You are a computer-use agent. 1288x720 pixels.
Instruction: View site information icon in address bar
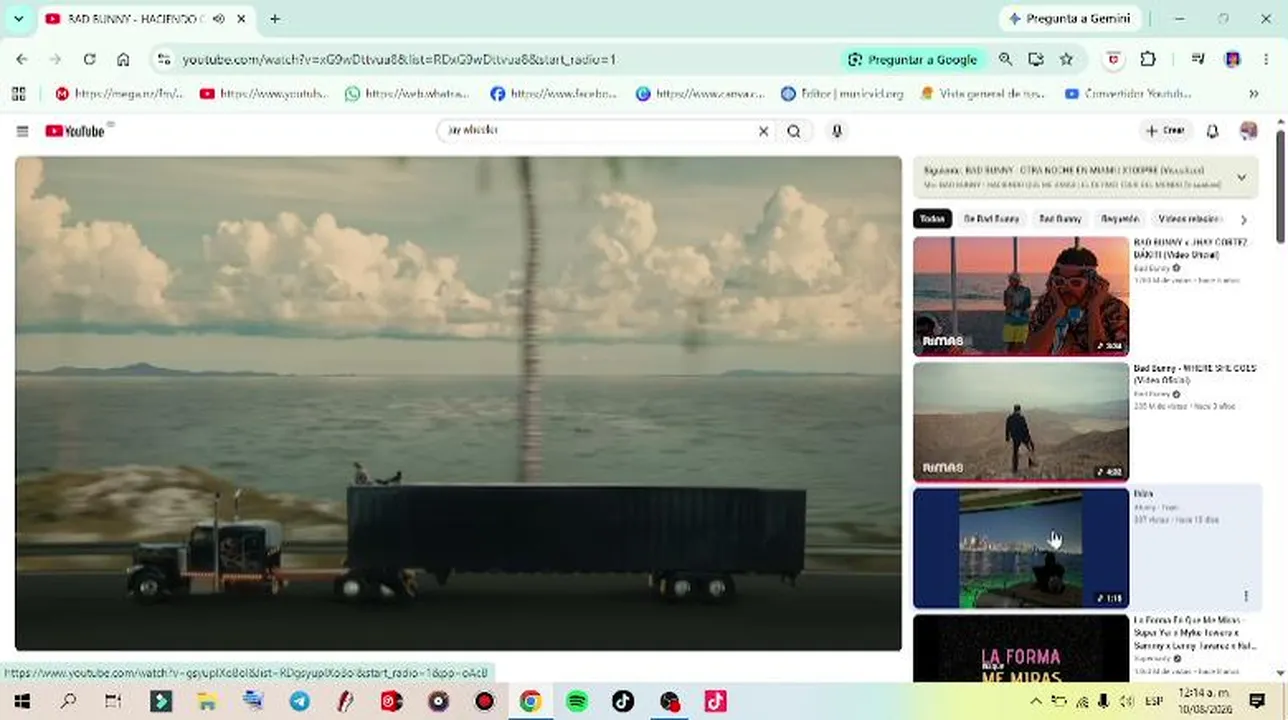(x=165, y=60)
